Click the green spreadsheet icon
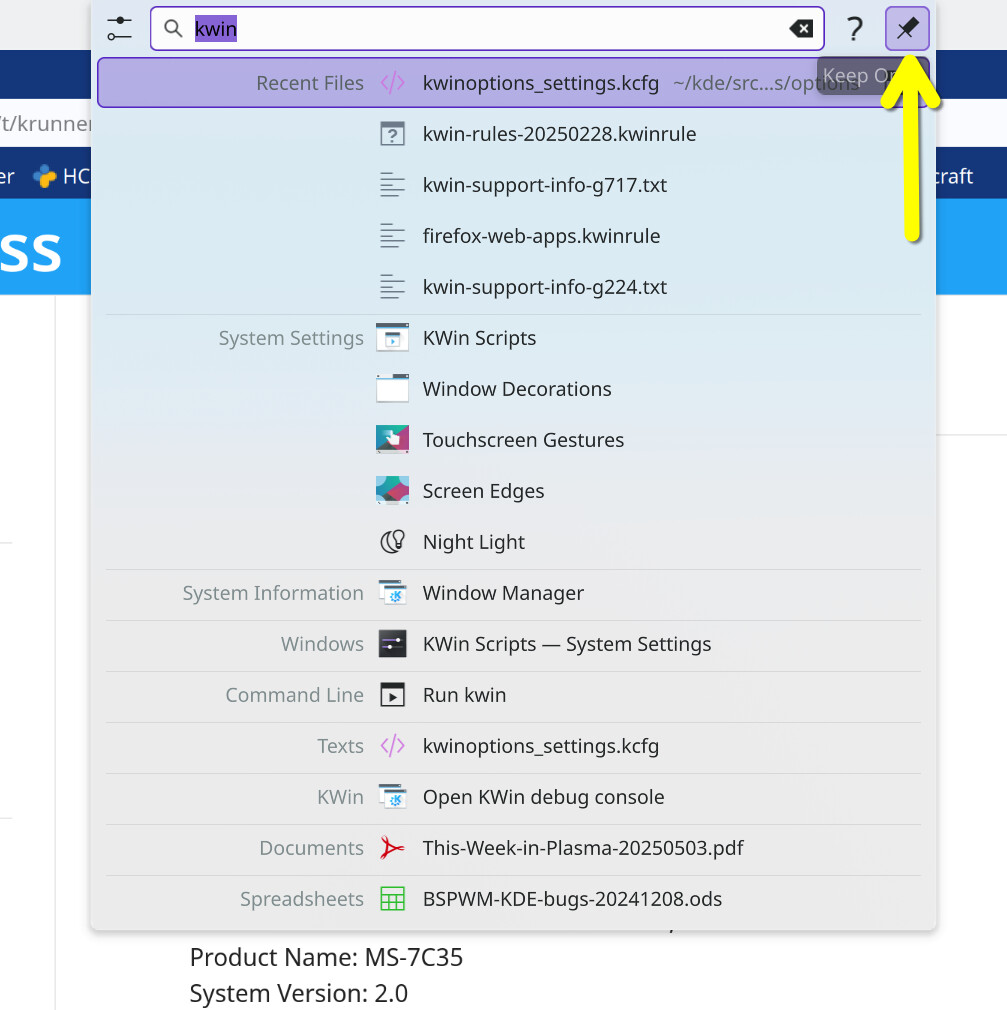Image resolution: width=1007 pixels, height=1010 pixels. point(392,899)
